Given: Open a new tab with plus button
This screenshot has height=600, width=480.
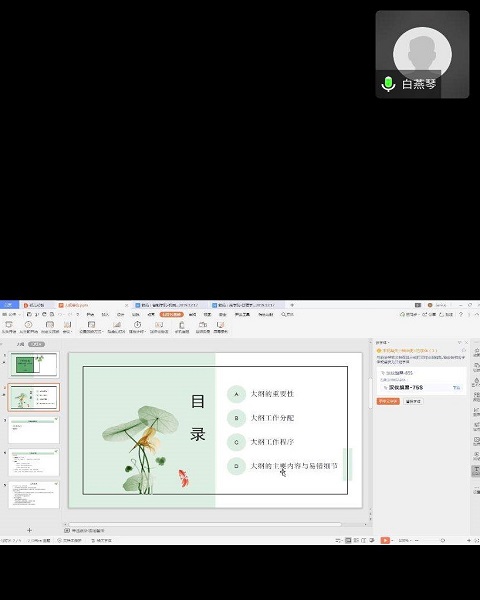Looking at the screenshot, I should click(292, 305).
